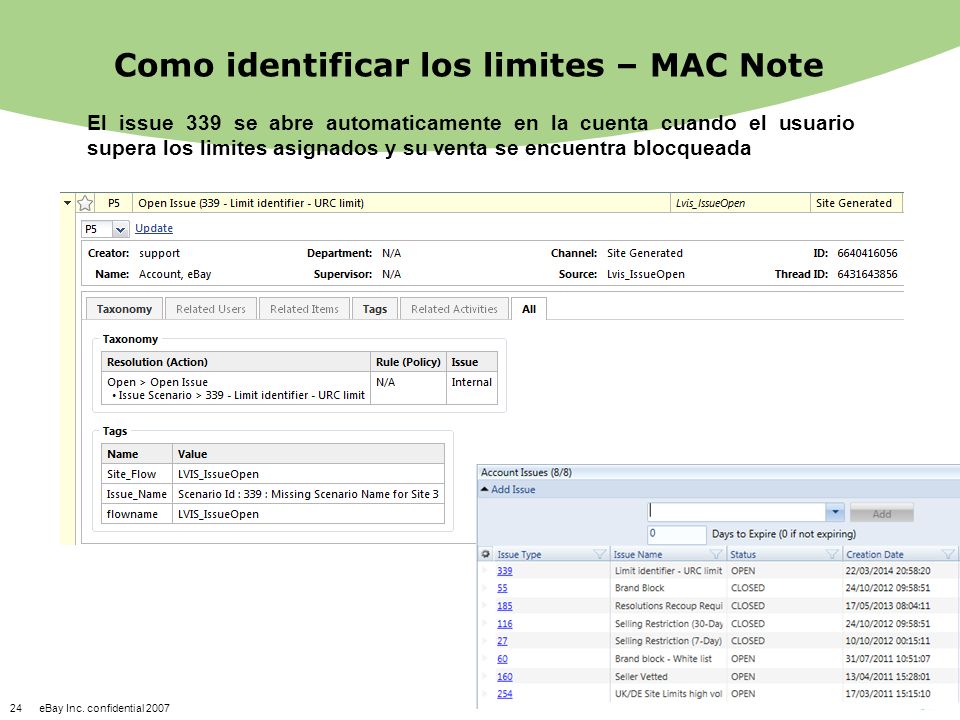Click the "Open > Open Issue" resolution cell
This screenshot has width=960, height=720.
[x=236, y=388]
